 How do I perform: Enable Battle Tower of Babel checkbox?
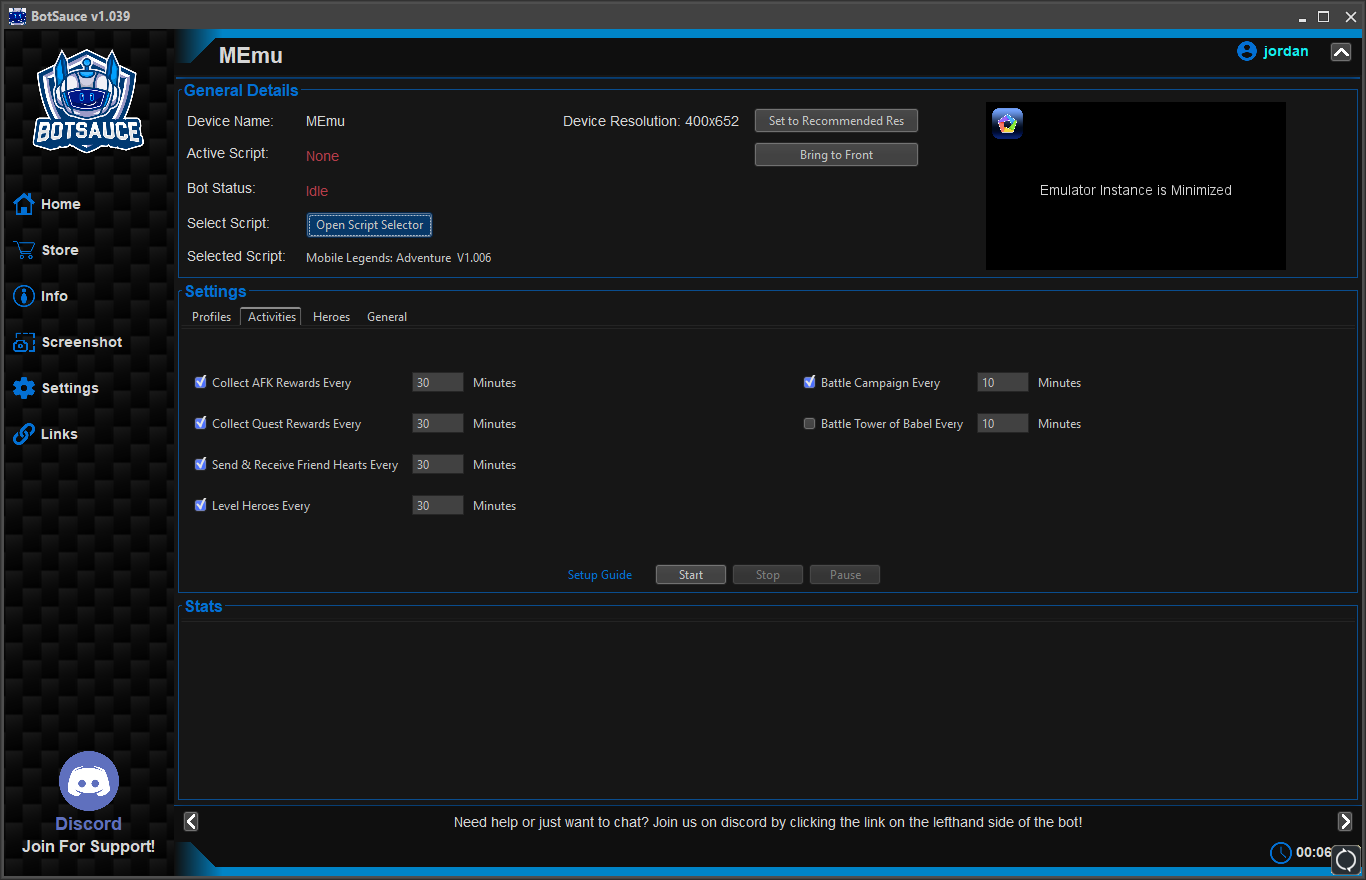(810, 424)
